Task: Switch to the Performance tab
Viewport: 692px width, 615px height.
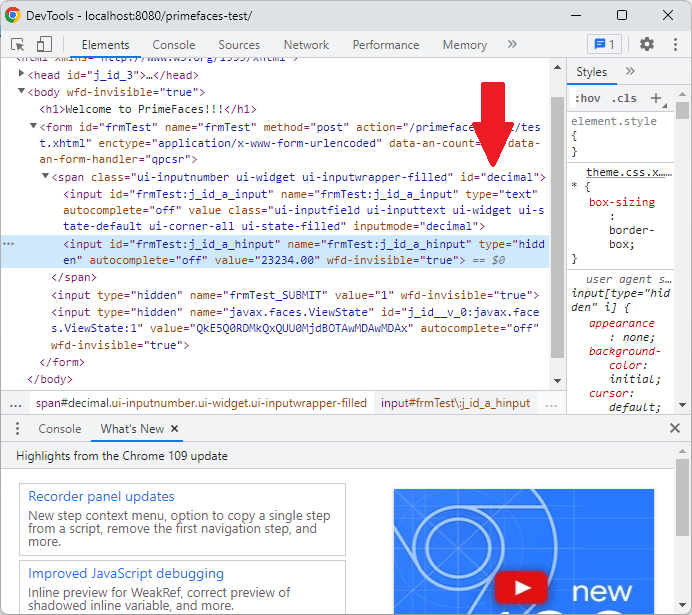Action: tap(386, 45)
